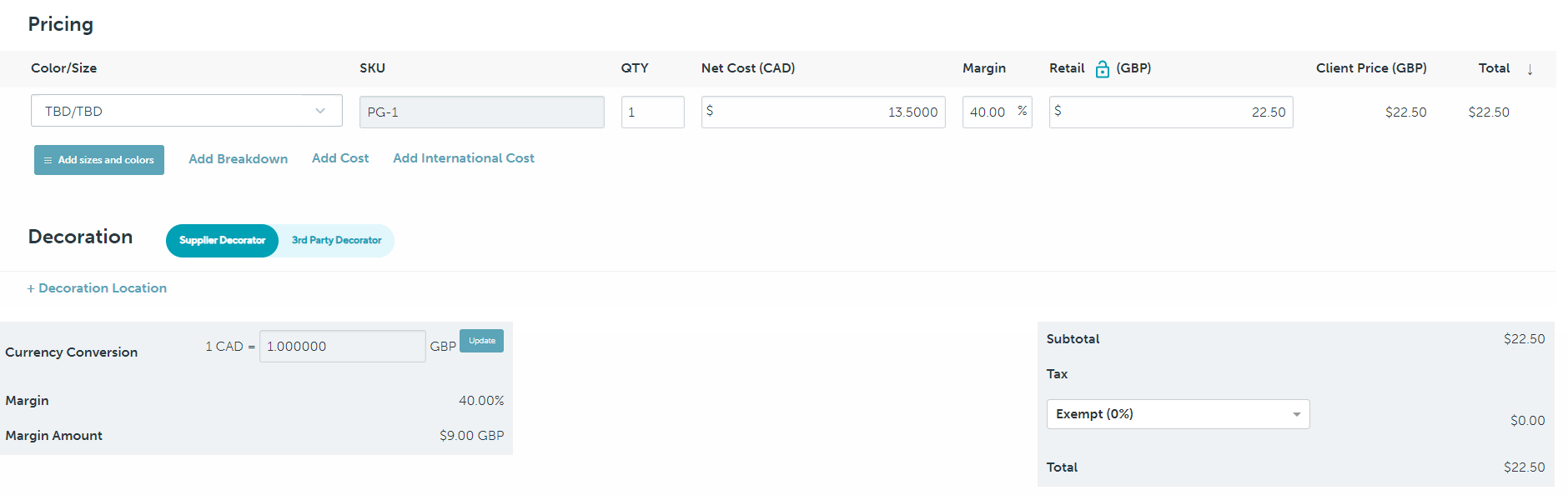Edit the Retail (GBP) price field
Screen dimensions: 1568x495
pos(1170,112)
